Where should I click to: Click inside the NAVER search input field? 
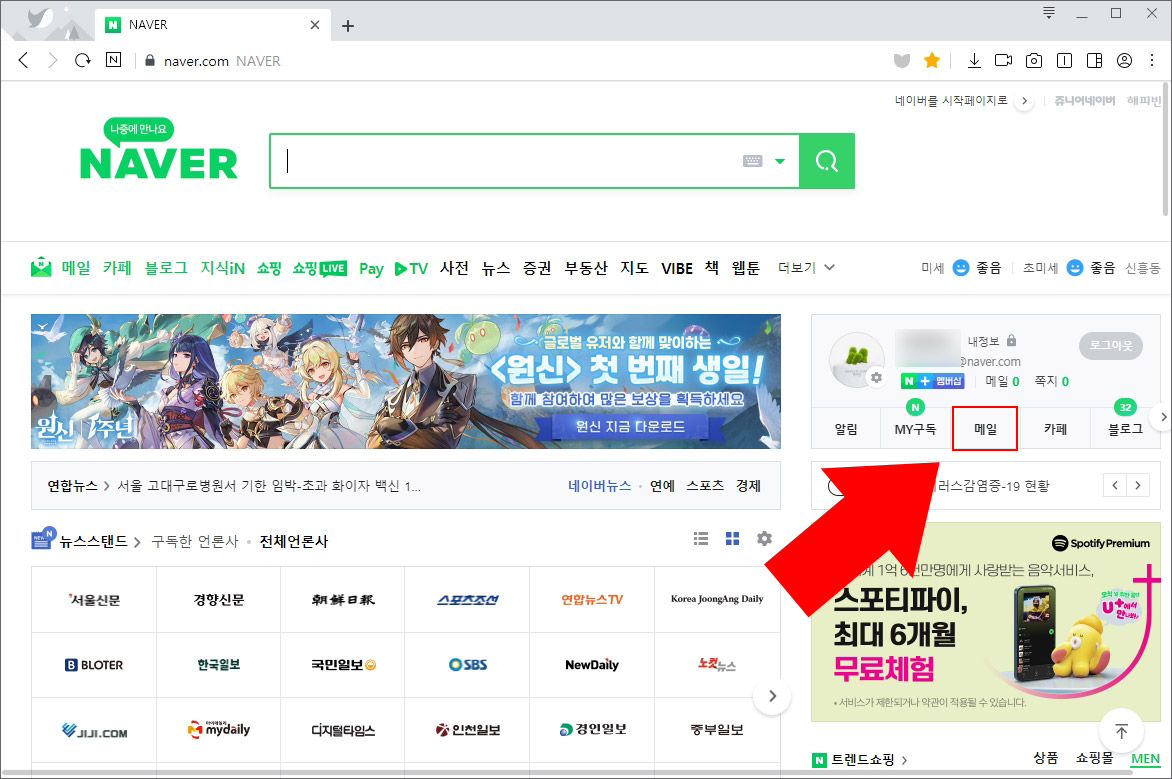coord(500,160)
